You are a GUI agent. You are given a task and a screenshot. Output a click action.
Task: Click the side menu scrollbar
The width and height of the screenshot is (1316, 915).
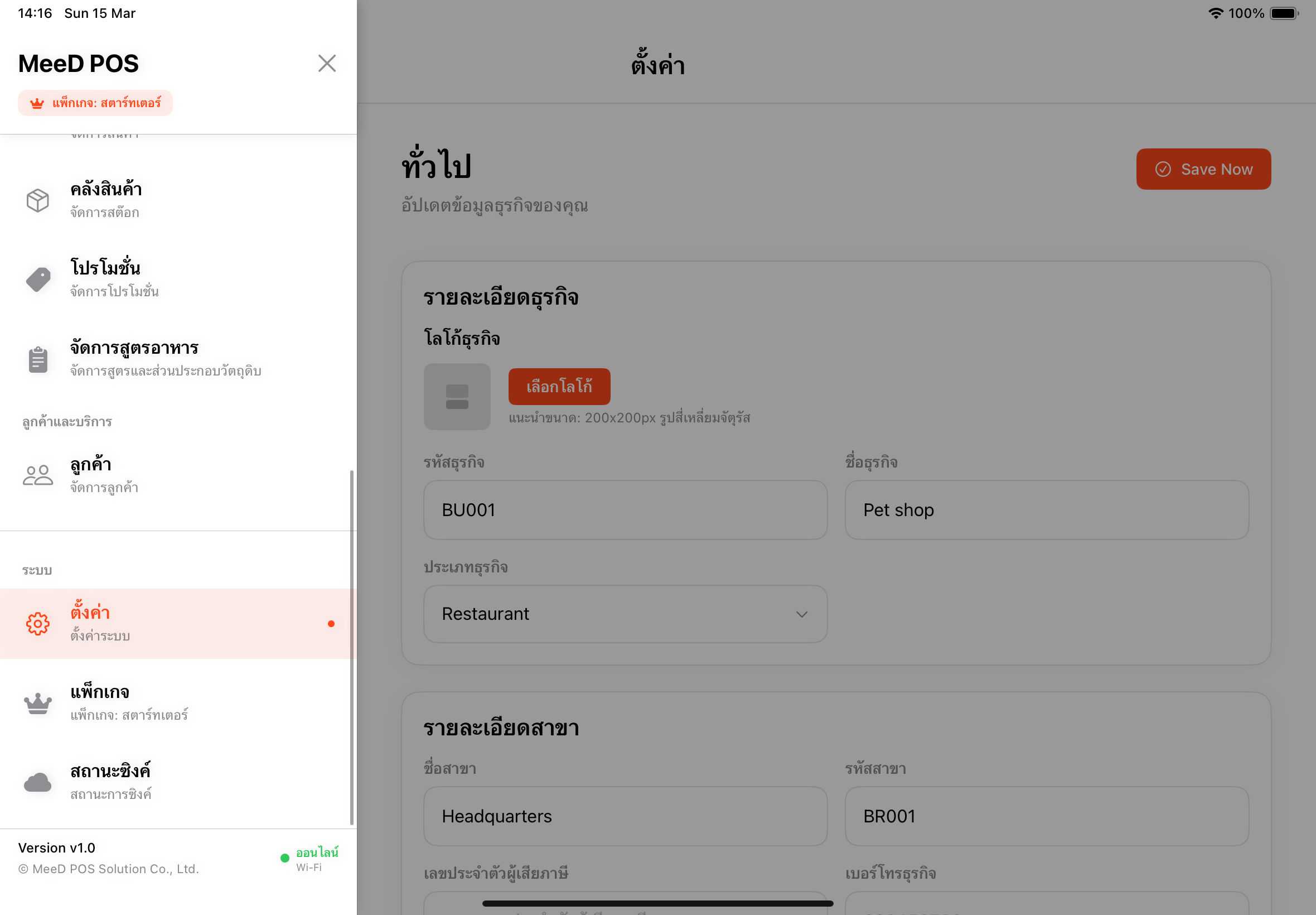point(352,648)
